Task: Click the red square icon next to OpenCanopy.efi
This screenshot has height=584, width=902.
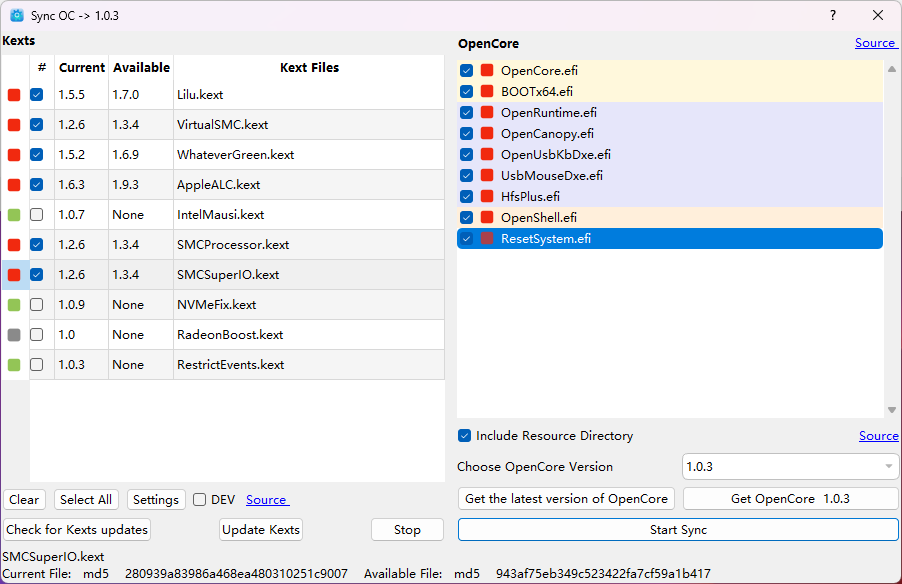Action: pos(487,134)
